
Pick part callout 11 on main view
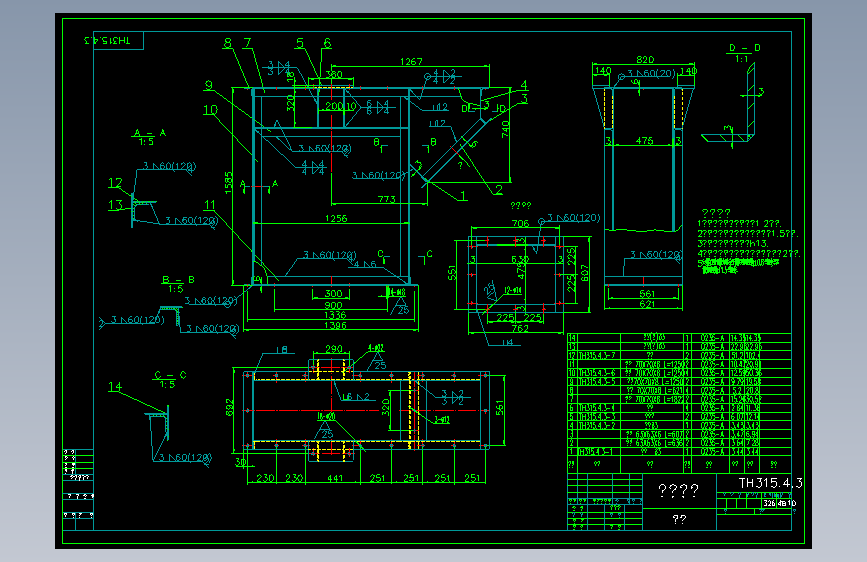(210, 205)
